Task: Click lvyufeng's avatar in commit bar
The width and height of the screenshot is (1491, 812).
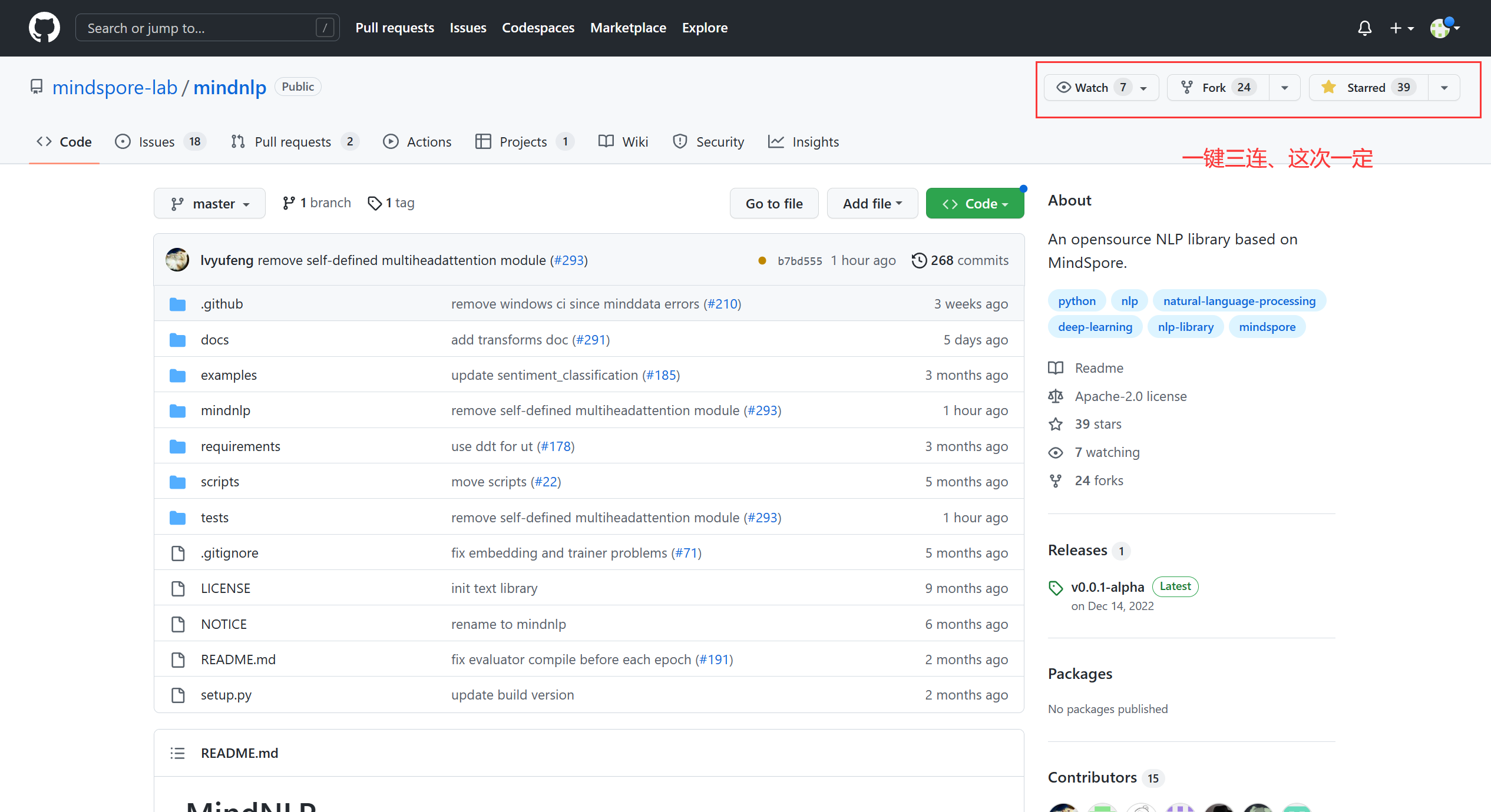Action: pos(177,260)
